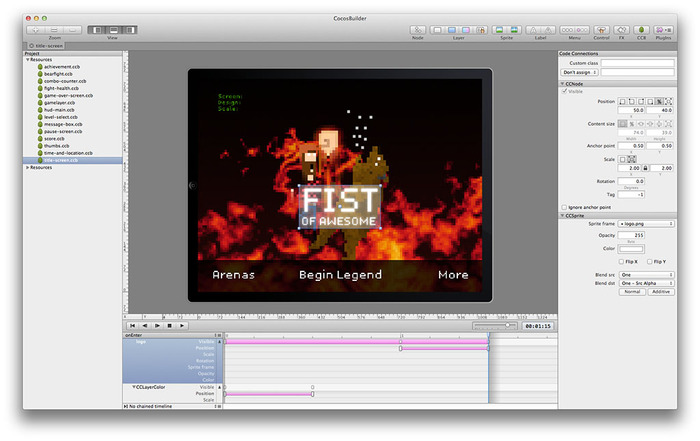Viewport: 700px width, 441px height.
Task: Rewind timeline to the beginning
Action: coord(133,326)
